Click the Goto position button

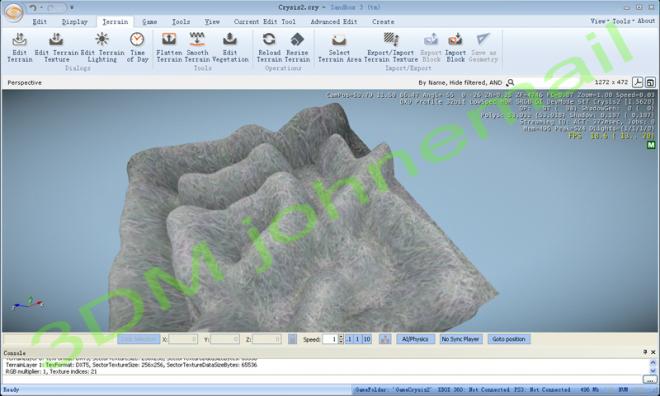[x=509, y=339]
